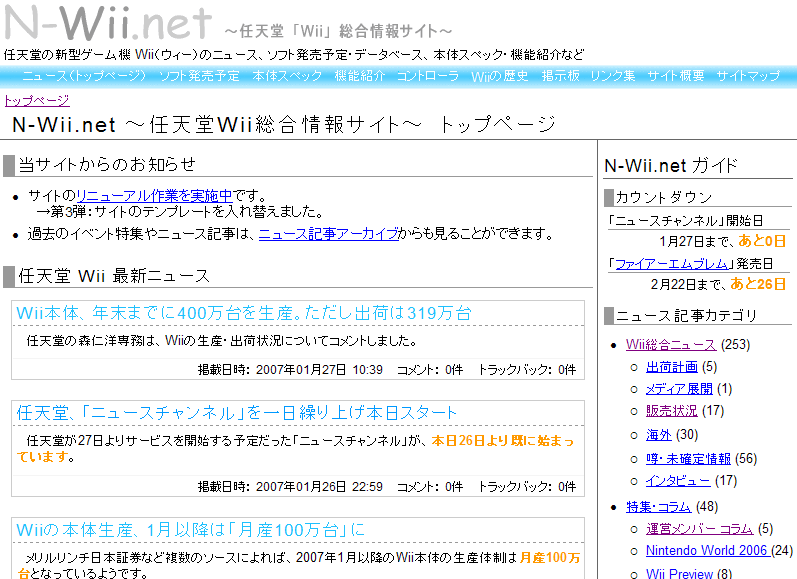Click the あと0日 countdown text
Screen dimensions: 797x579
pyautogui.click(x=762, y=241)
